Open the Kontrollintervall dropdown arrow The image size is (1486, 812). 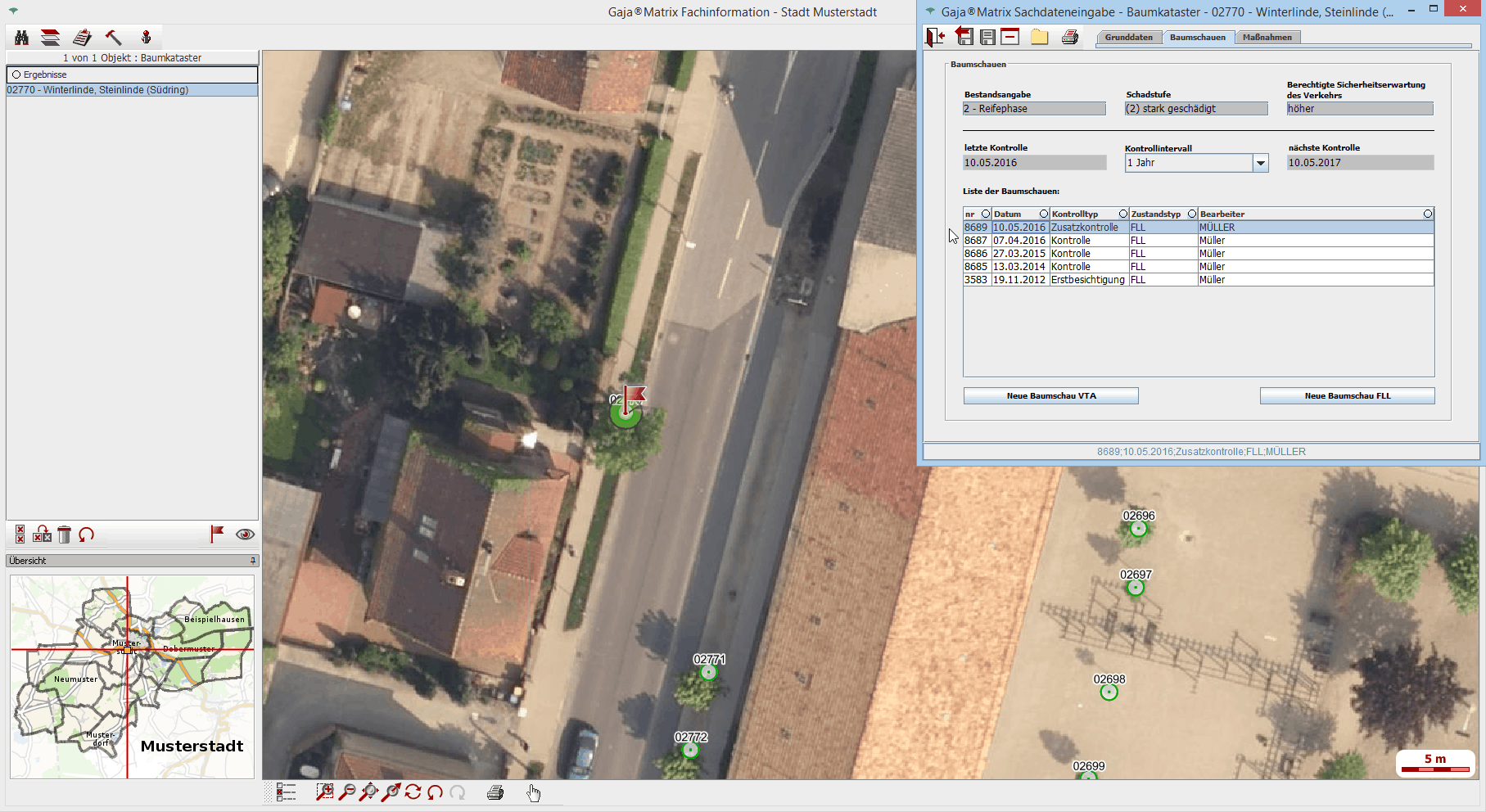1261,163
